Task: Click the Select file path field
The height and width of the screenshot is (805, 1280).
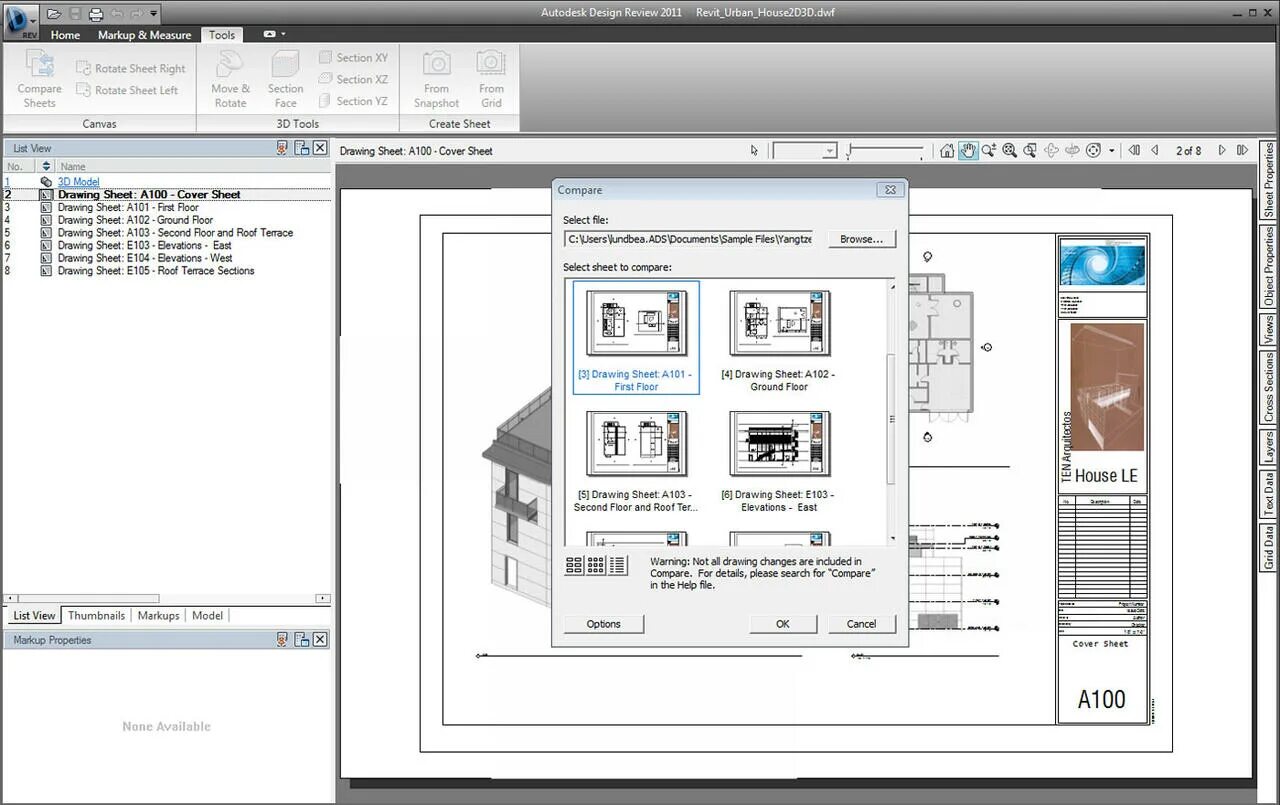Action: point(690,239)
